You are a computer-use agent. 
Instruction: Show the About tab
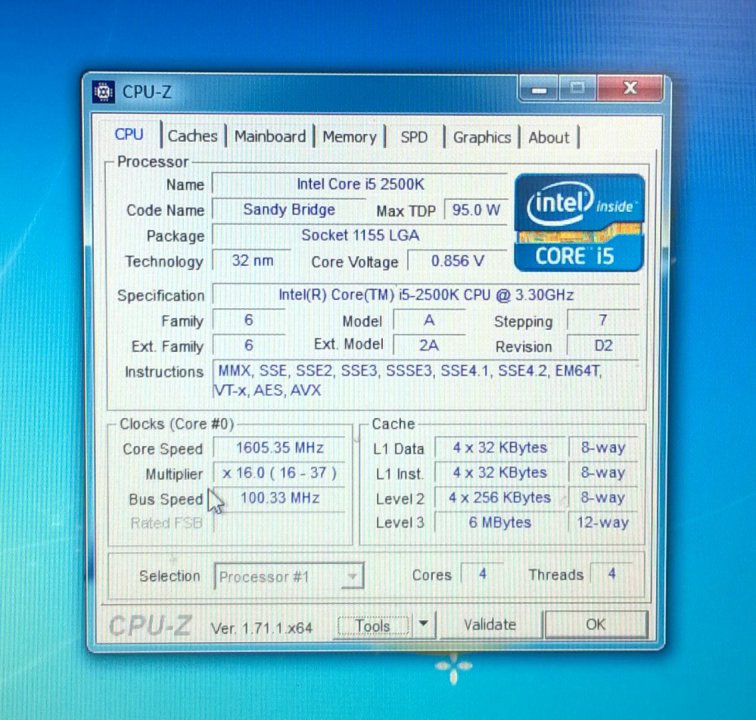pos(549,138)
